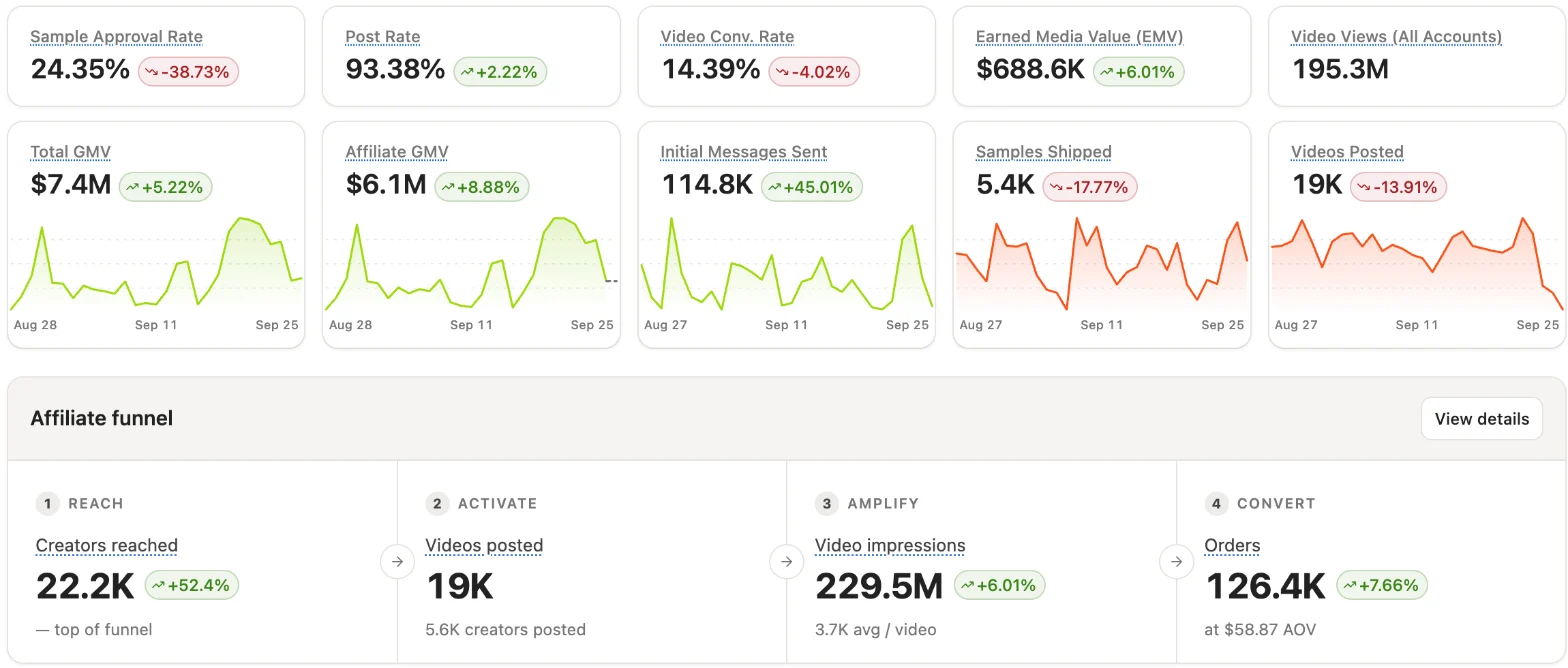Click Videos Posted label in top card

click(x=1347, y=152)
